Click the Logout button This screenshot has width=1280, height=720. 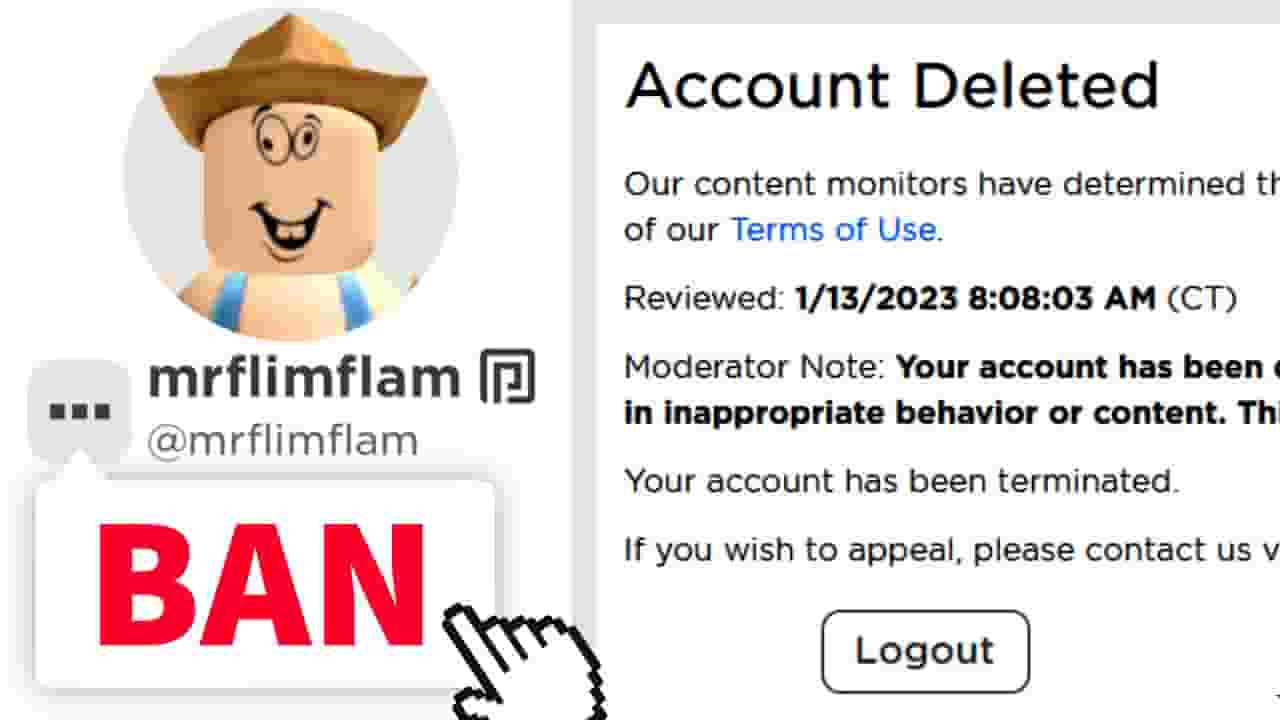pos(925,651)
